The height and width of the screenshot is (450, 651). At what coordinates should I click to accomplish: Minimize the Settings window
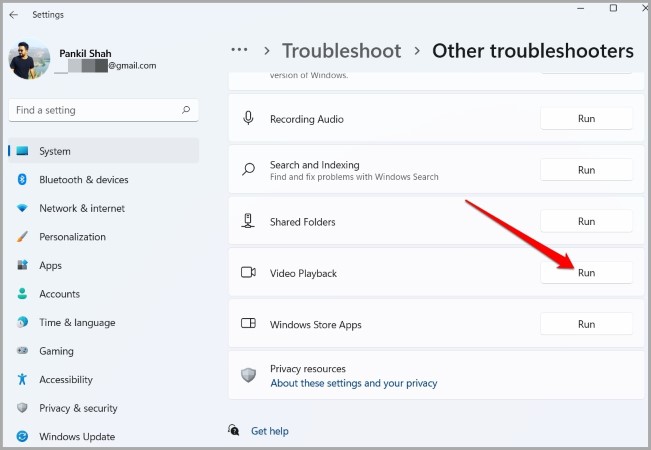coord(581,8)
